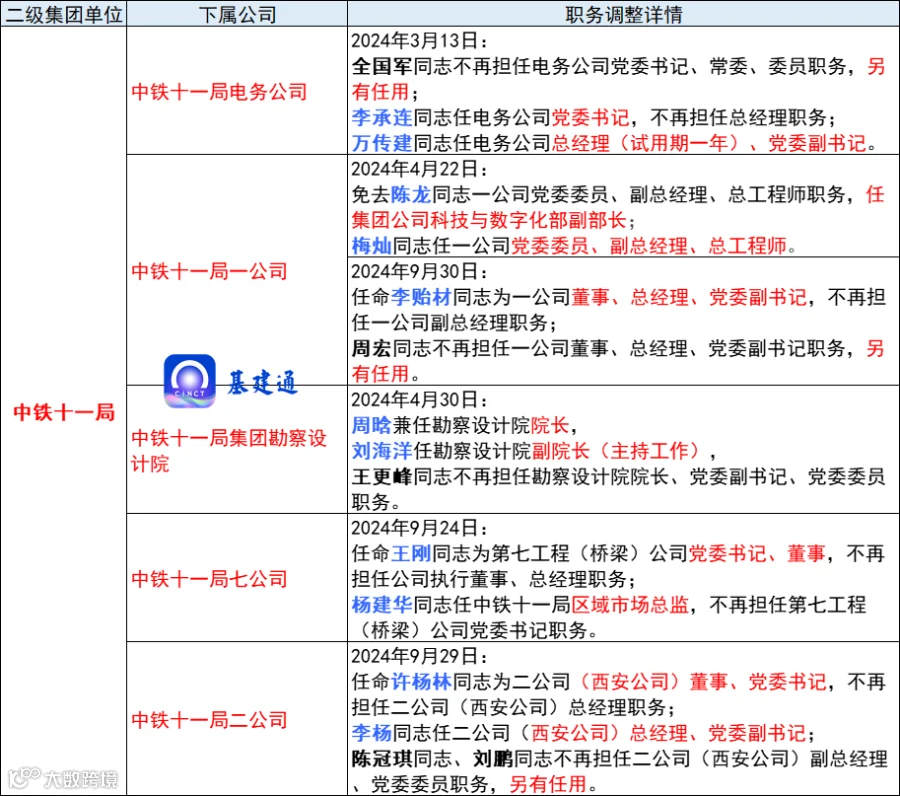Viewport: 900px width, 796px height.
Task: Click the red text "院长" after 周晗兼任勘察设计院
Action: tap(550, 425)
